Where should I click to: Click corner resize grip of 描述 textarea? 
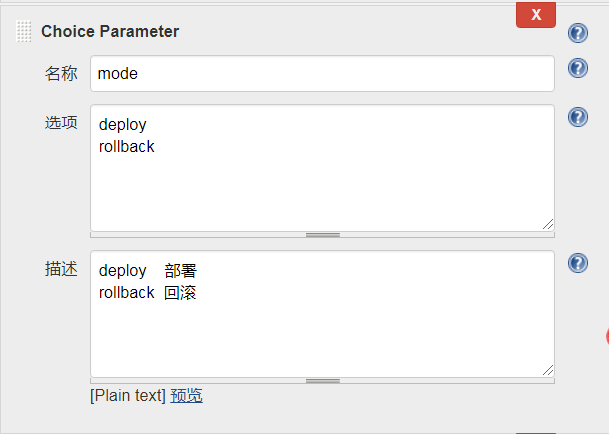click(548, 371)
